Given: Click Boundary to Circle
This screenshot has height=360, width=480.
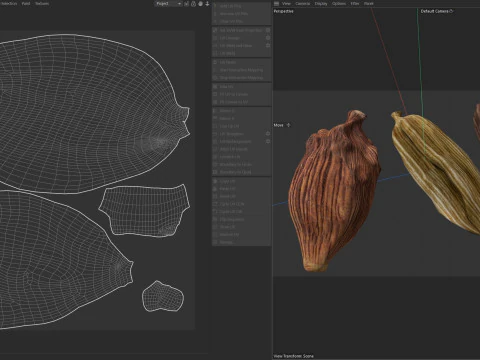Looking at the screenshot, I should (241, 164).
